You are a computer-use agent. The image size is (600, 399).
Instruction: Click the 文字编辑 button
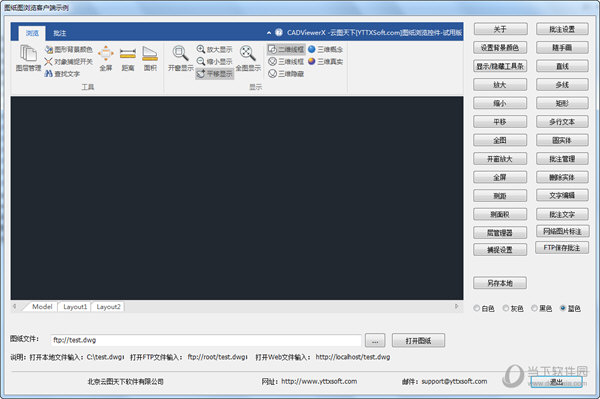tap(562, 195)
